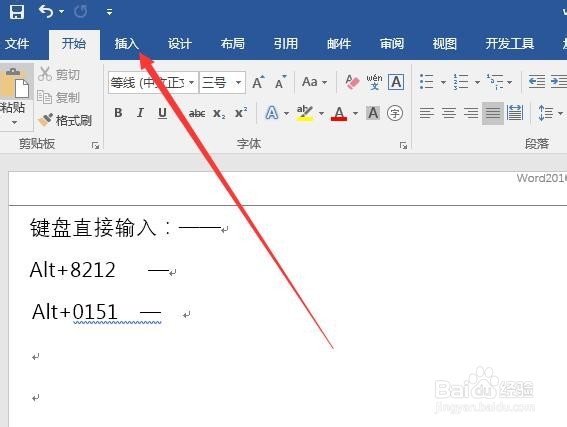567x427 pixels.
Task: Toggle Subscript formatting
Action: 219,114
